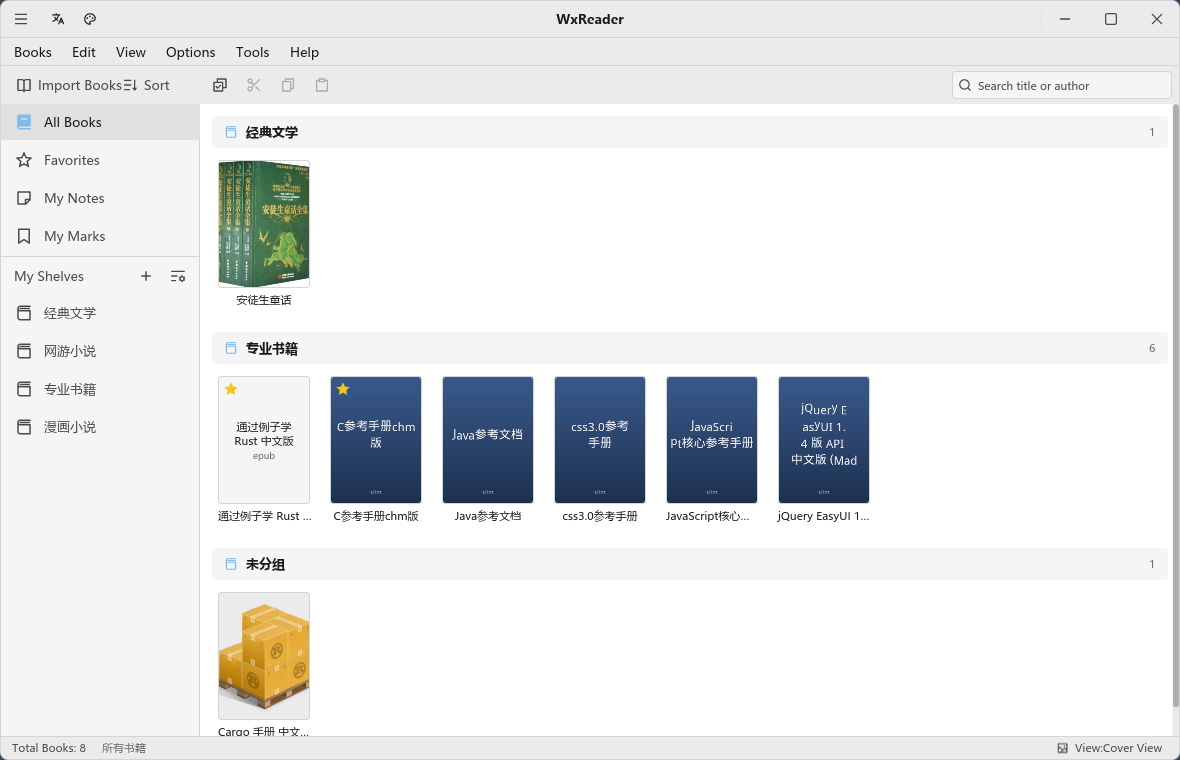Open the C参考手册chm版 book cover

pyautogui.click(x=376, y=439)
